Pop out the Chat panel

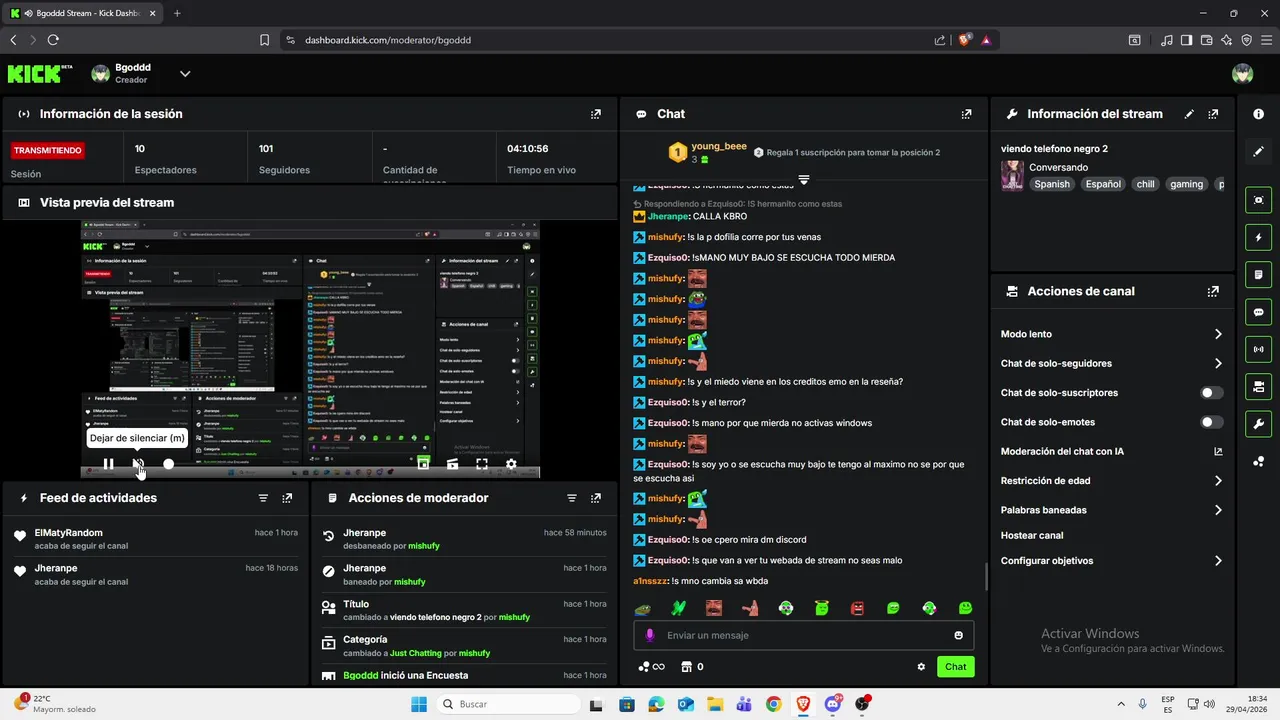[x=966, y=114]
